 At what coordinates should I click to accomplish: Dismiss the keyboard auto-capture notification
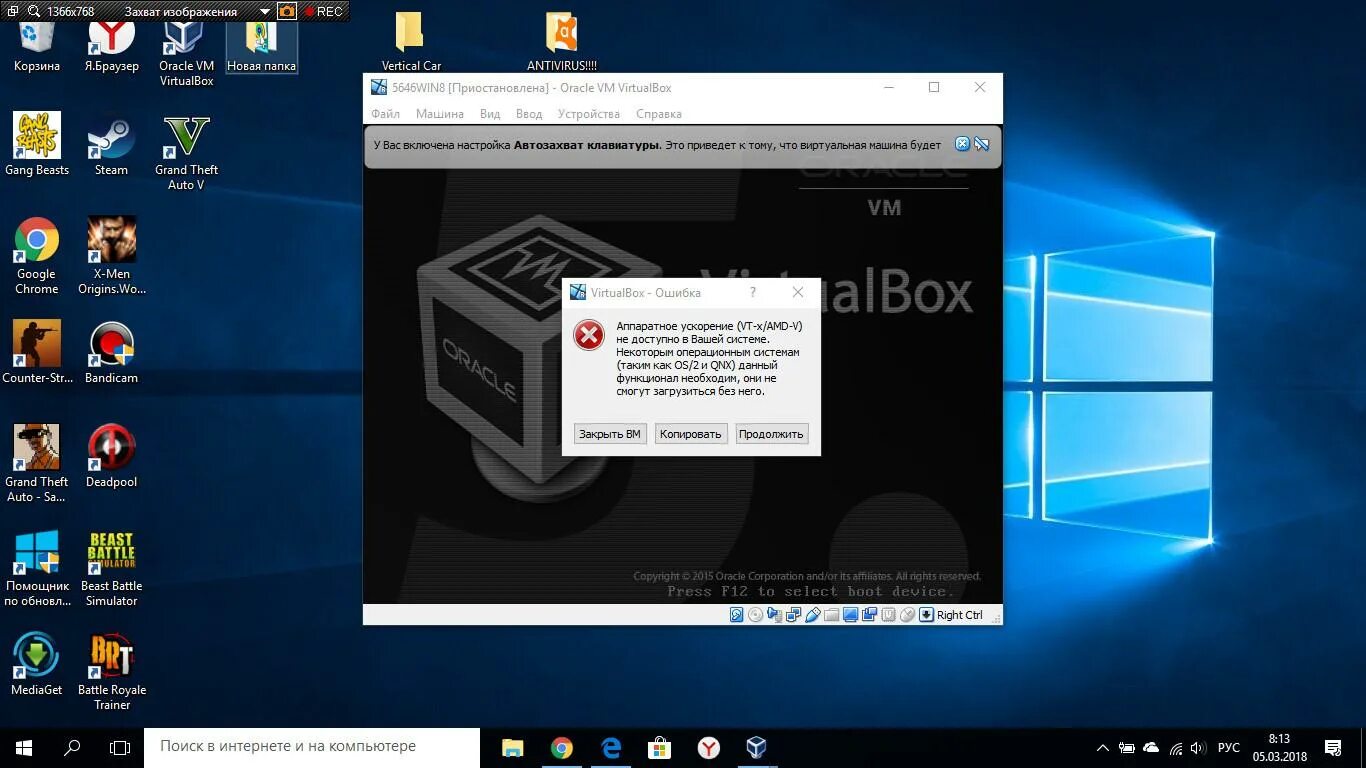click(962, 144)
